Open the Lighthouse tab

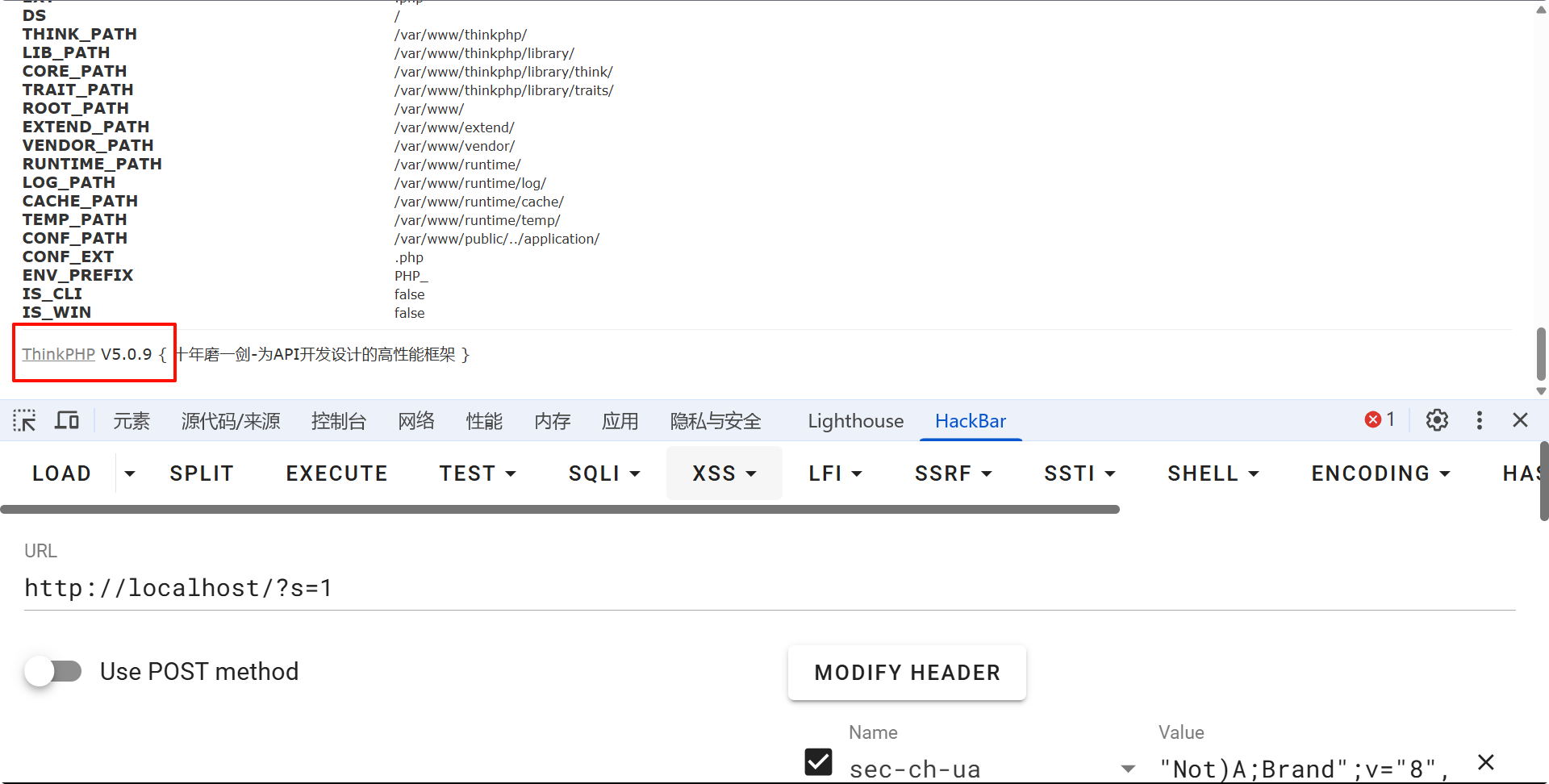pos(855,421)
